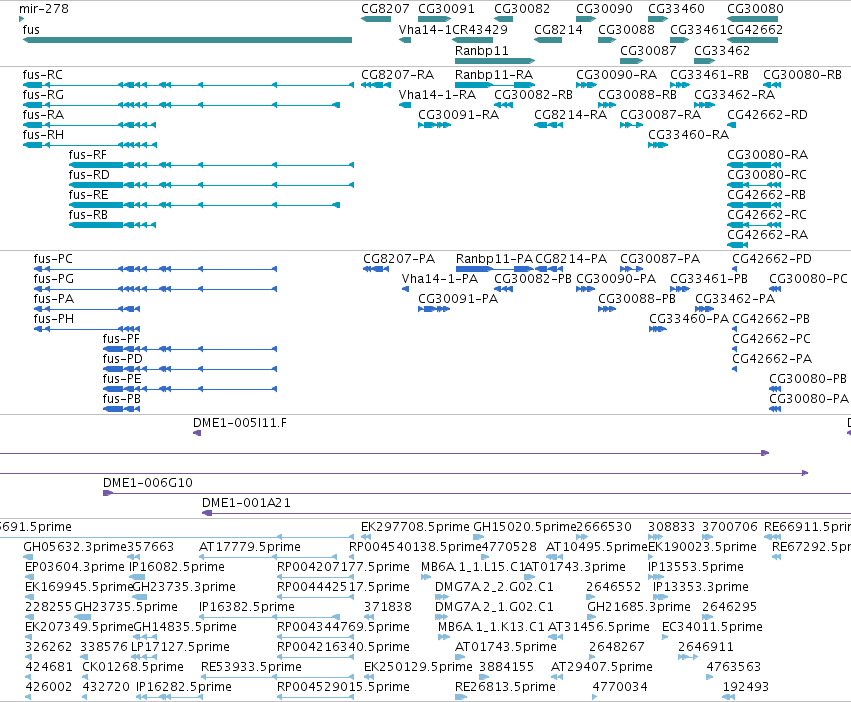Viewport: 851px width, 702px height.
Task: Click the CG30080-RC transcript label
Action: 766,174
